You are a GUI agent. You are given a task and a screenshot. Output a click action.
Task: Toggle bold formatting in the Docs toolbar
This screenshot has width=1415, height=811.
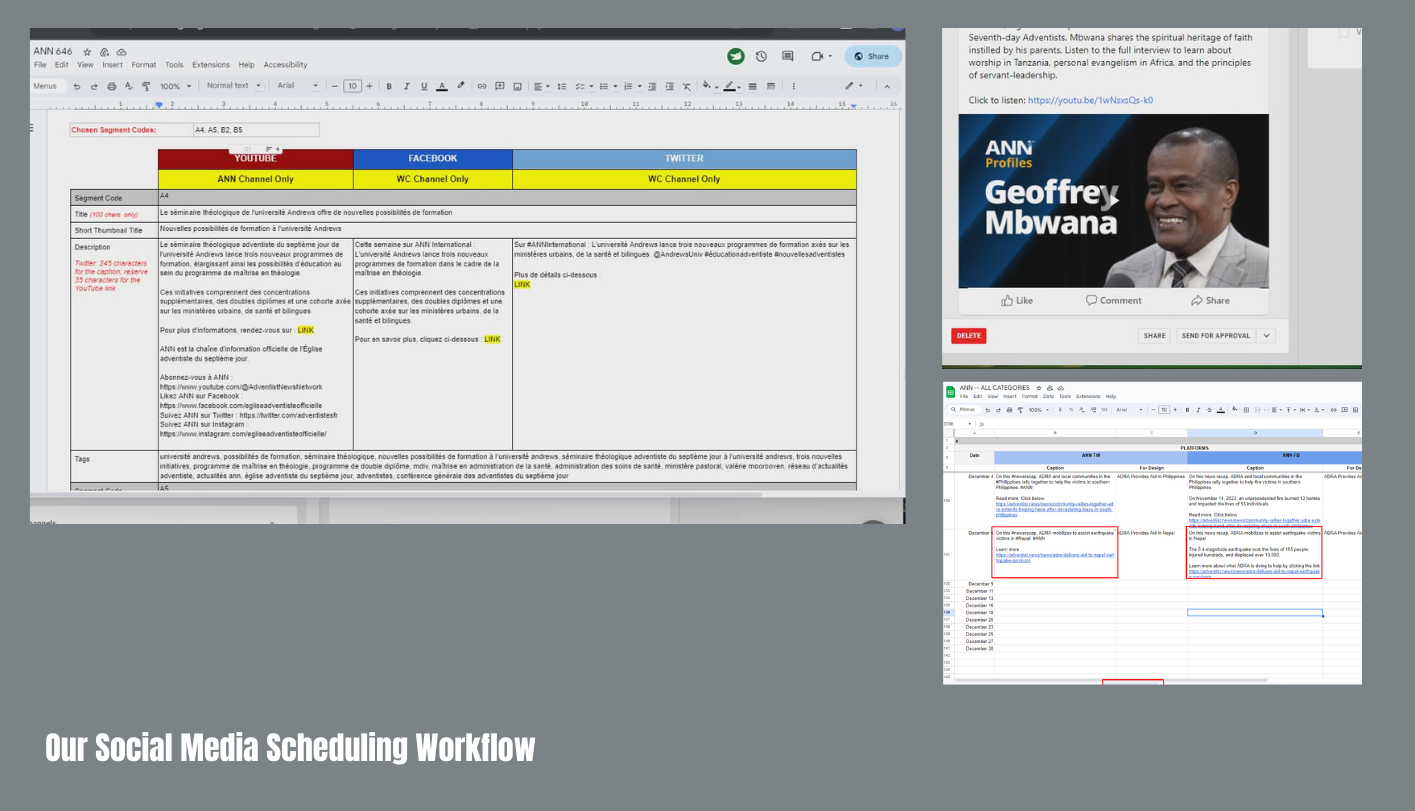(389, 86)
